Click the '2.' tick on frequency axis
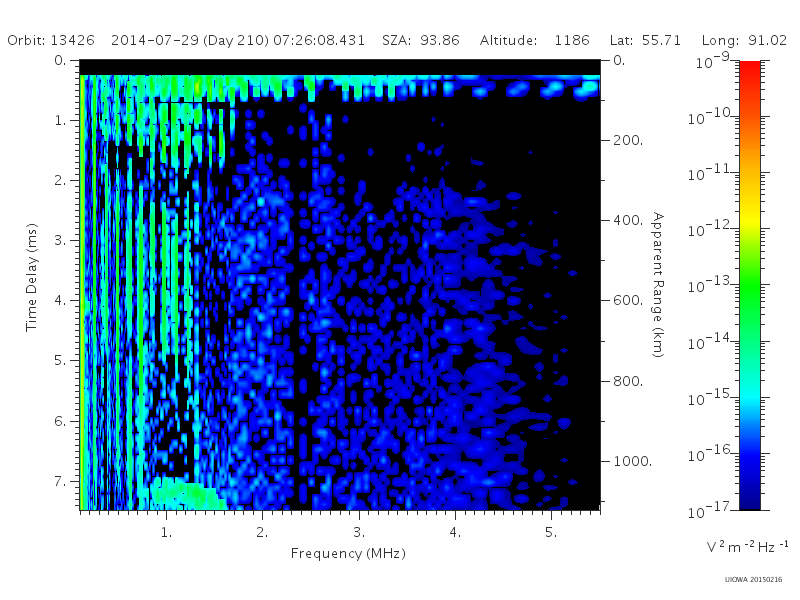 click(x=262, y=533)
